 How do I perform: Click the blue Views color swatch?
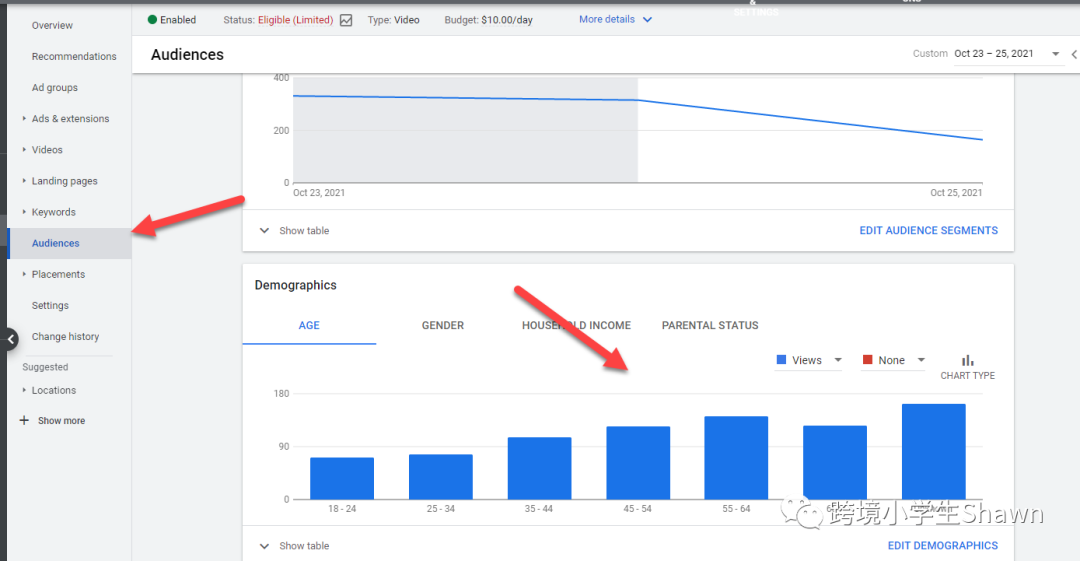tap(782, 361)
